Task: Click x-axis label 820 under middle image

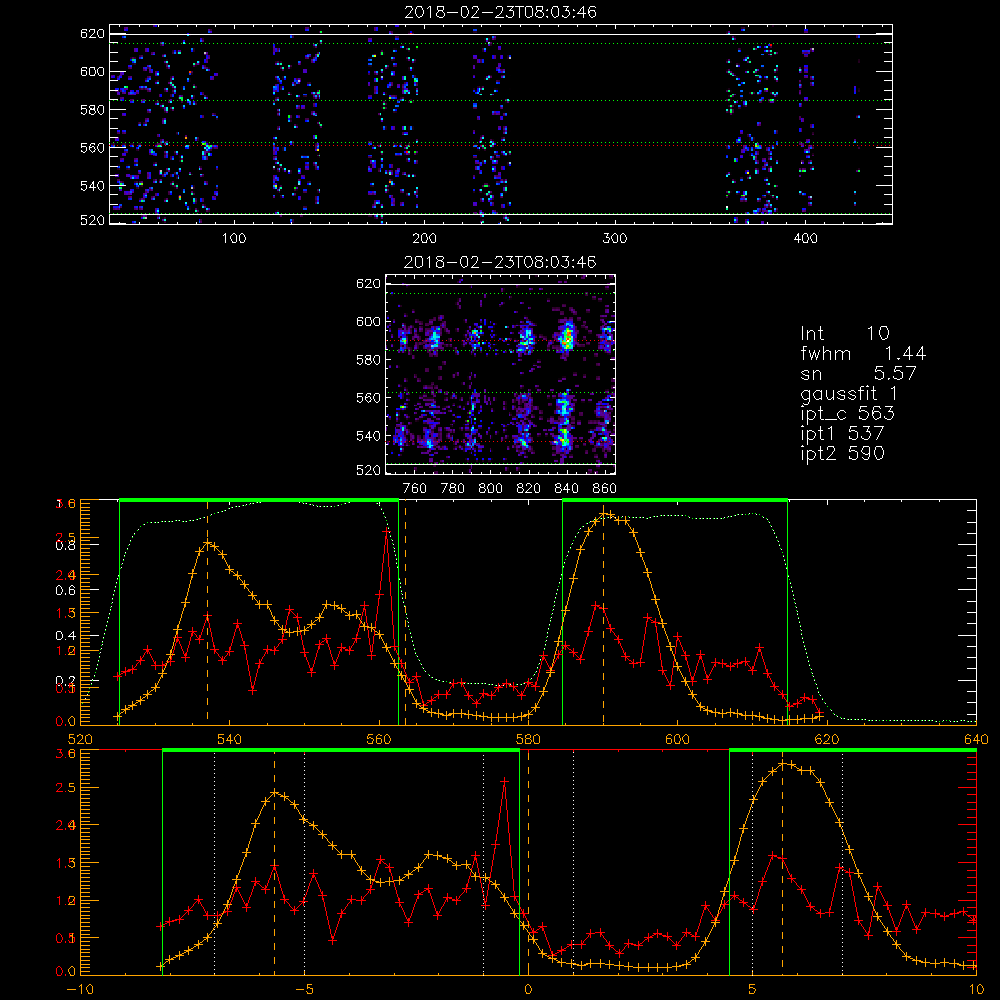Action: coord(529,489)
